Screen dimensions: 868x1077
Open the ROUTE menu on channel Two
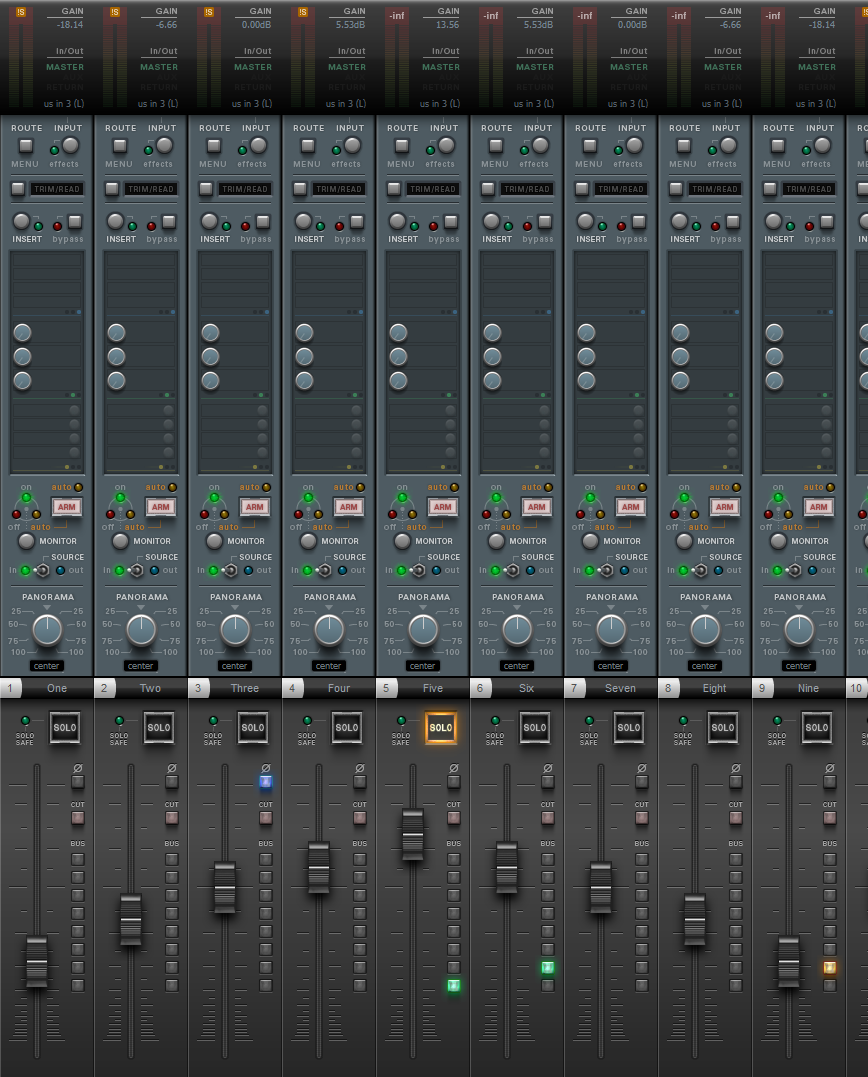[120, 146]
